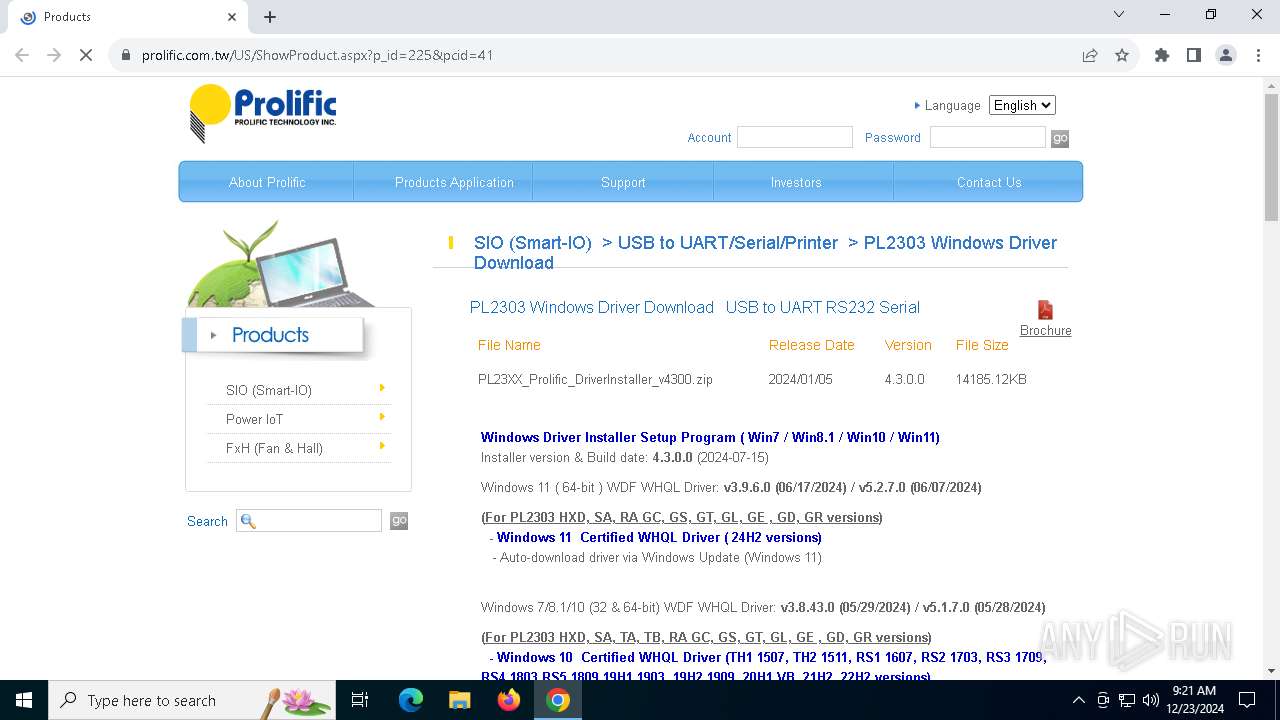This screenshot has width=1280, height=720.
Task: Launch Microsoft Edge from taskbar
Action: (411, 700)
